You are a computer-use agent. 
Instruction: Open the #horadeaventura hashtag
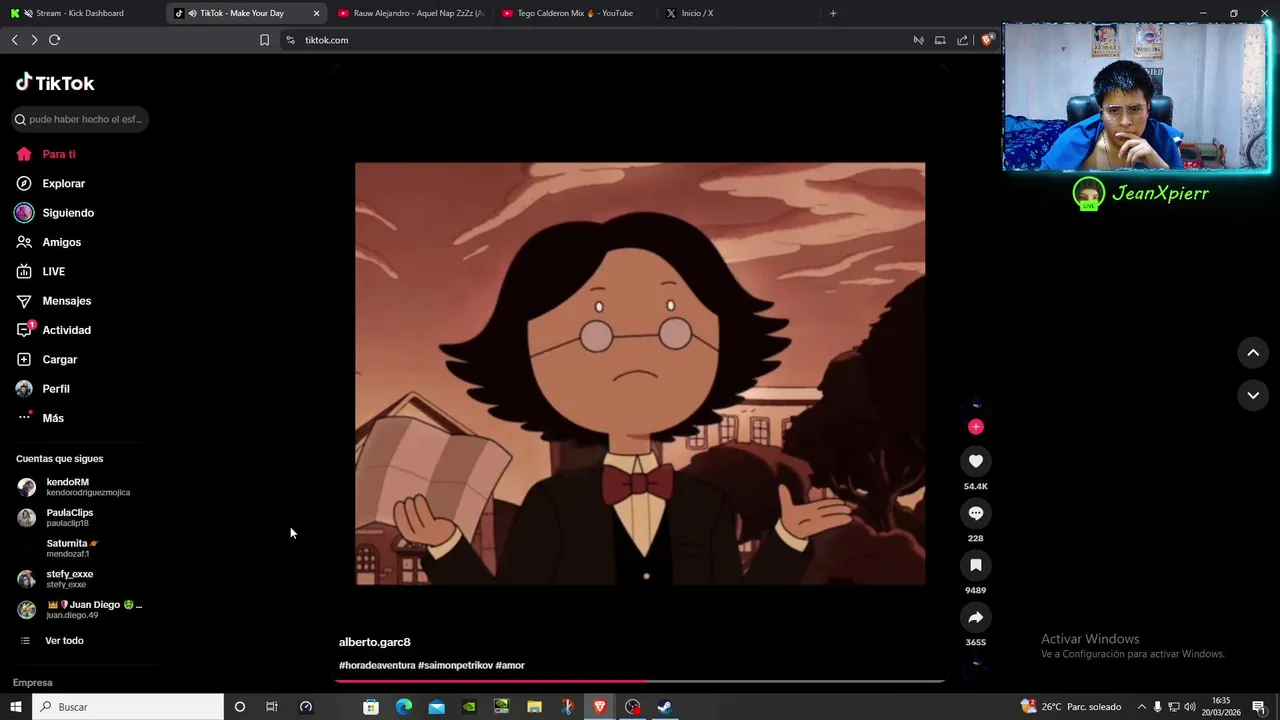point(377,666)
